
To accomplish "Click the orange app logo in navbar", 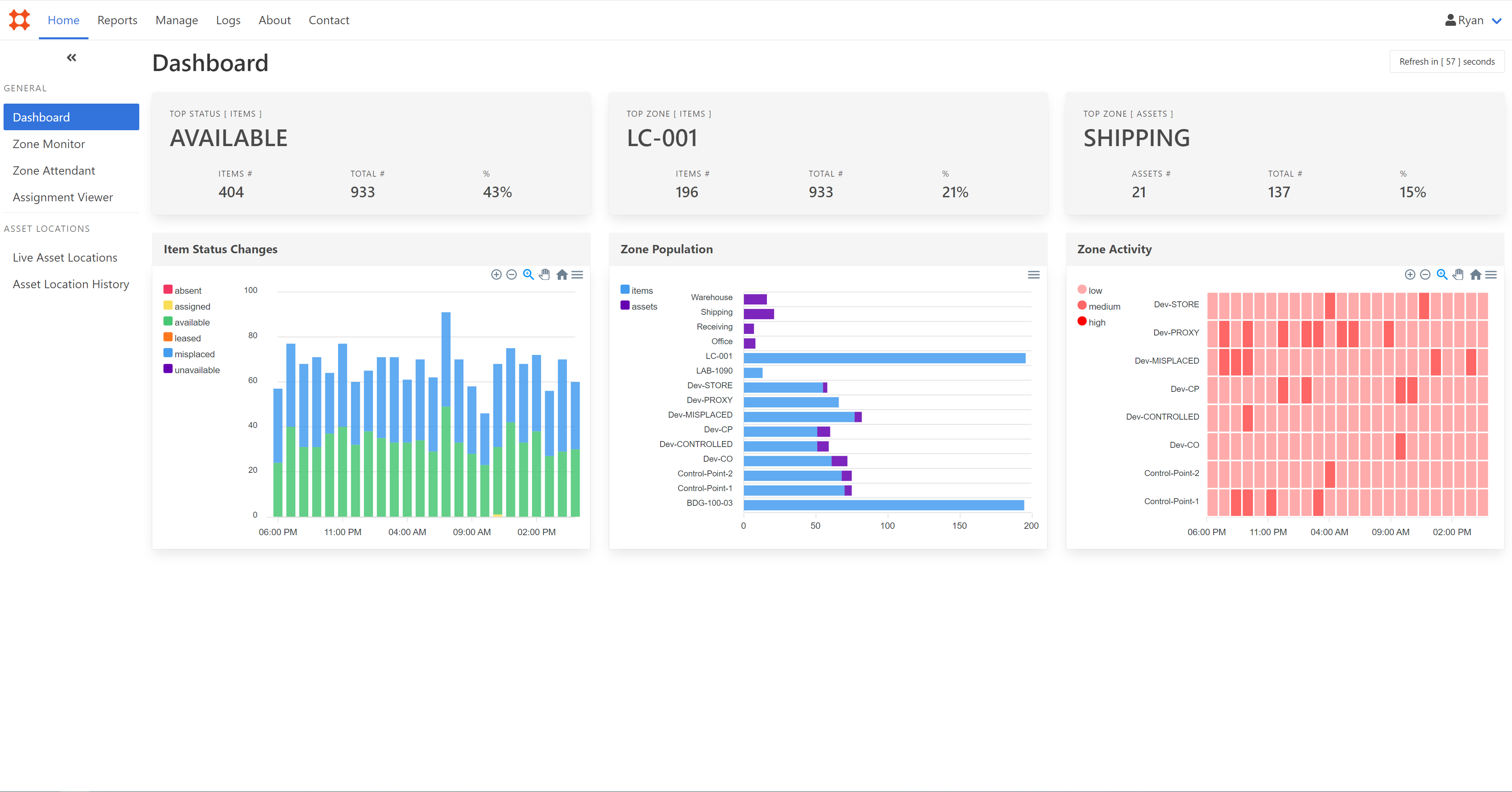I will [x=19, y=20].
